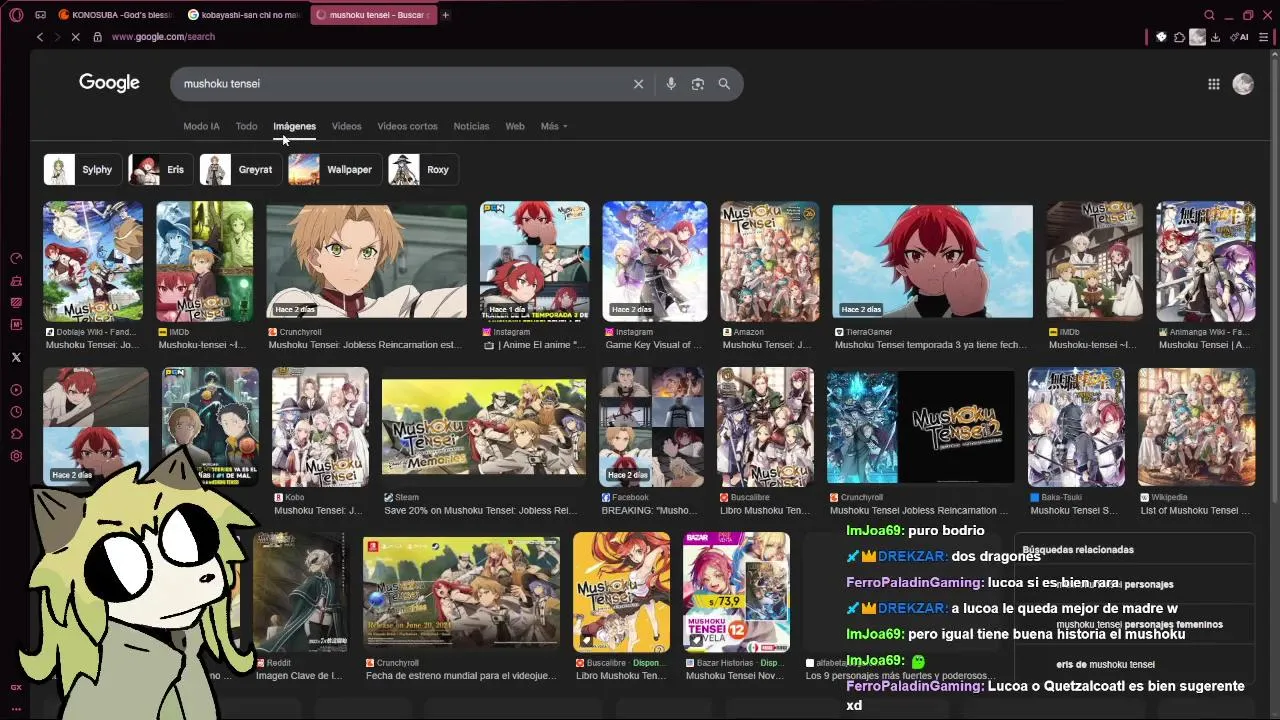Open the Steam Save 20% banner image

coord(484,426)
